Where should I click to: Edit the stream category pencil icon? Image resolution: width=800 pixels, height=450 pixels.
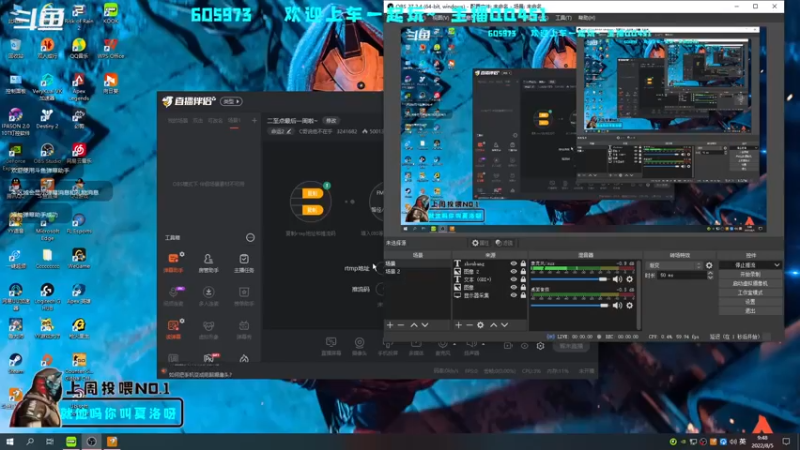pos(289,131)
